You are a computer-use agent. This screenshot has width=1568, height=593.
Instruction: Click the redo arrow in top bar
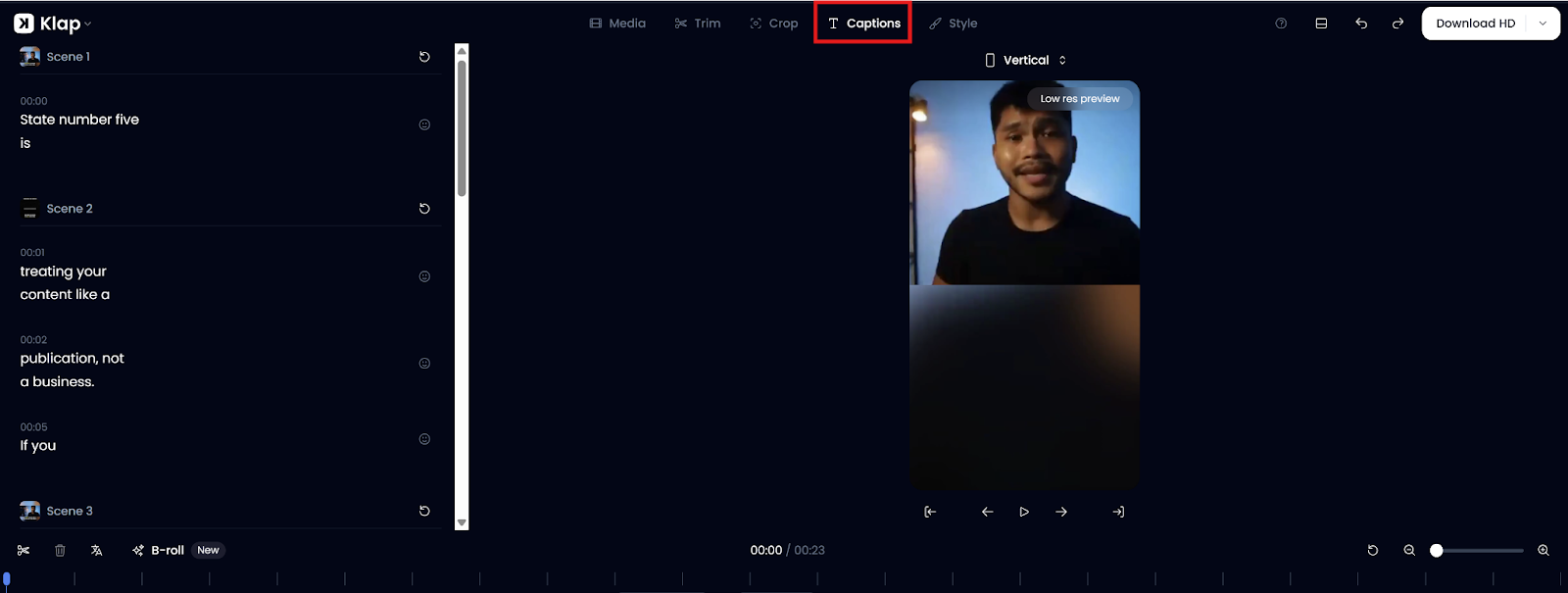[1397, 24]
